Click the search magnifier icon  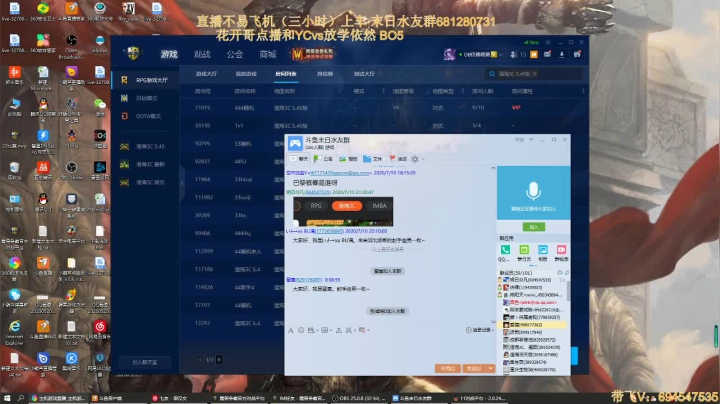[492, 73]
